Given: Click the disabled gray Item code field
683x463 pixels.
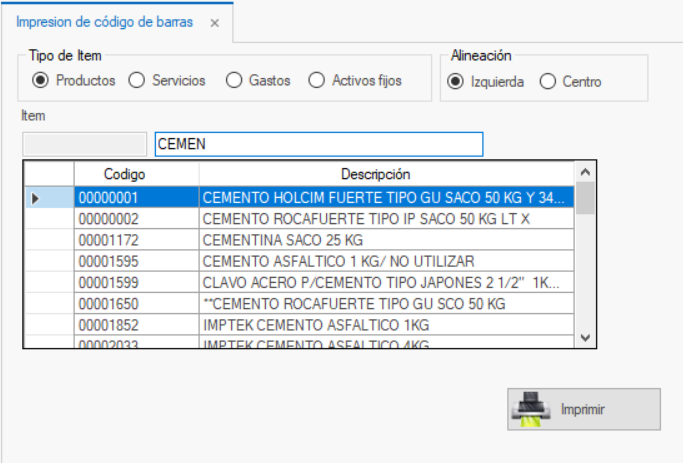Looking at the screenshot, I should point(84,144).
